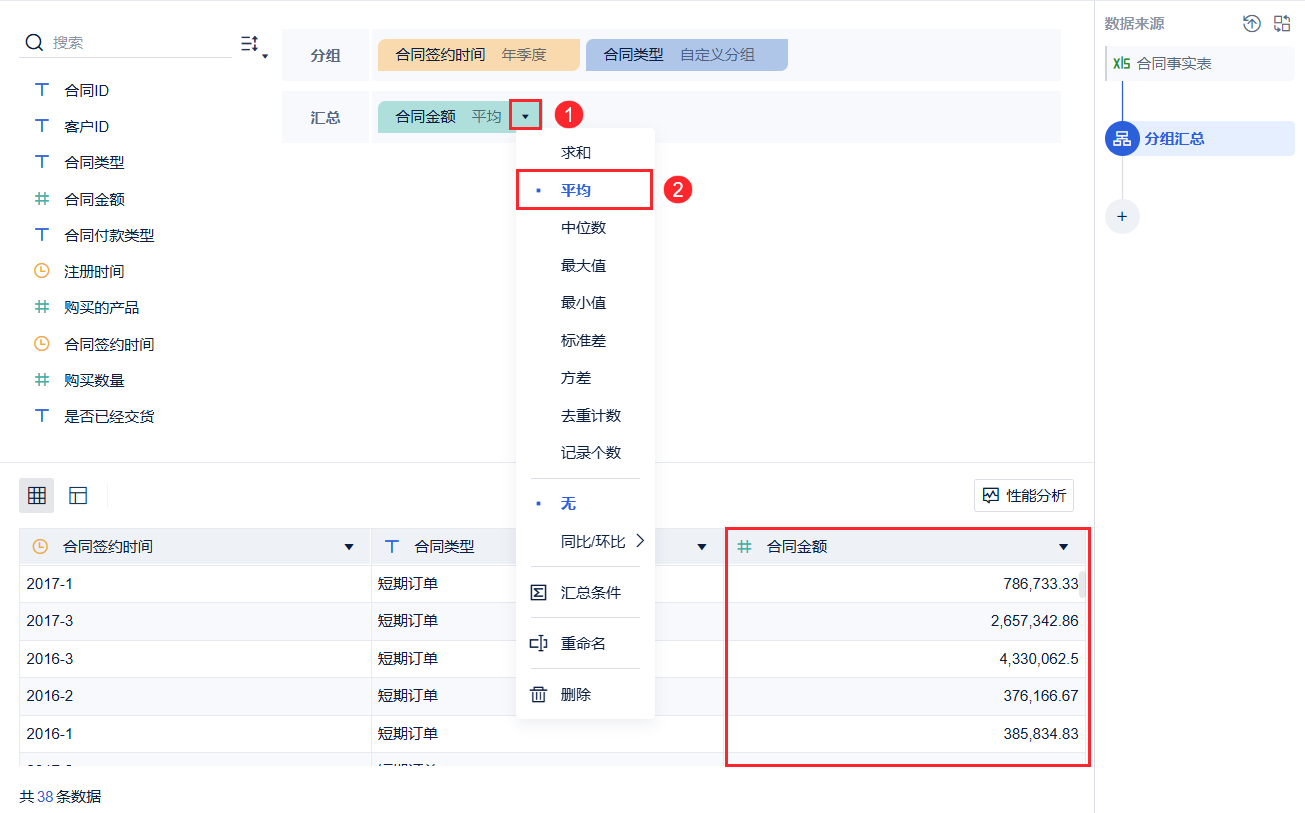Click the 删除 trash icon

pyautogui.click(x=538, y=694)
